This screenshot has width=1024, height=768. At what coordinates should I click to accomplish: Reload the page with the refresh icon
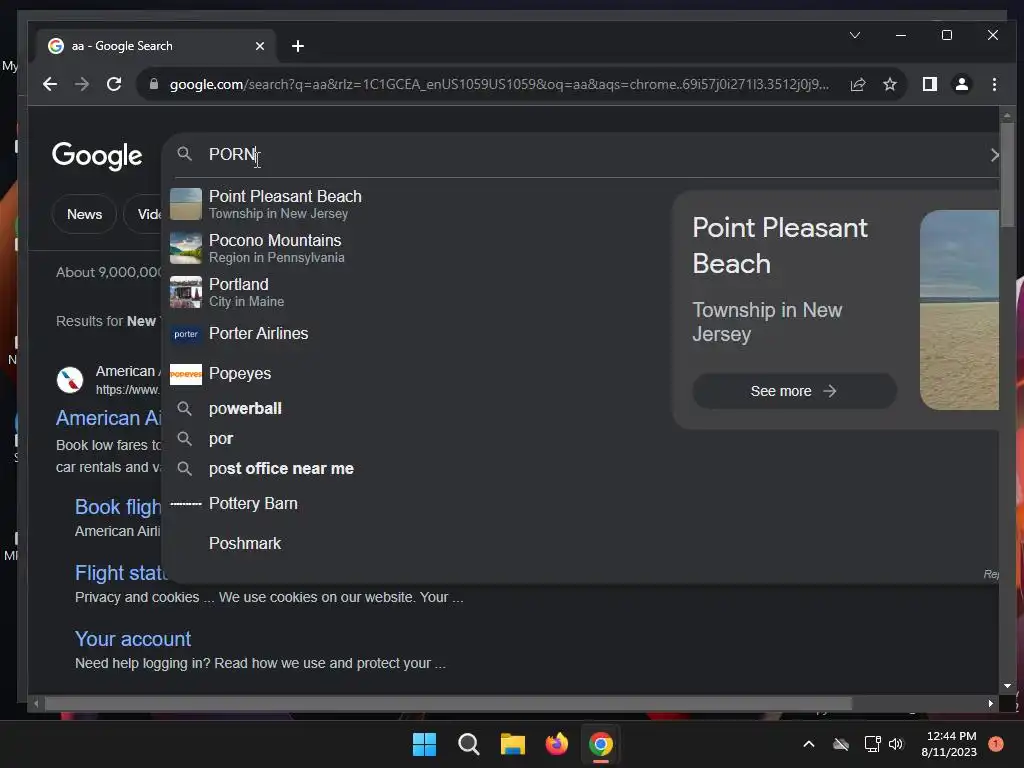pos(114,84)
